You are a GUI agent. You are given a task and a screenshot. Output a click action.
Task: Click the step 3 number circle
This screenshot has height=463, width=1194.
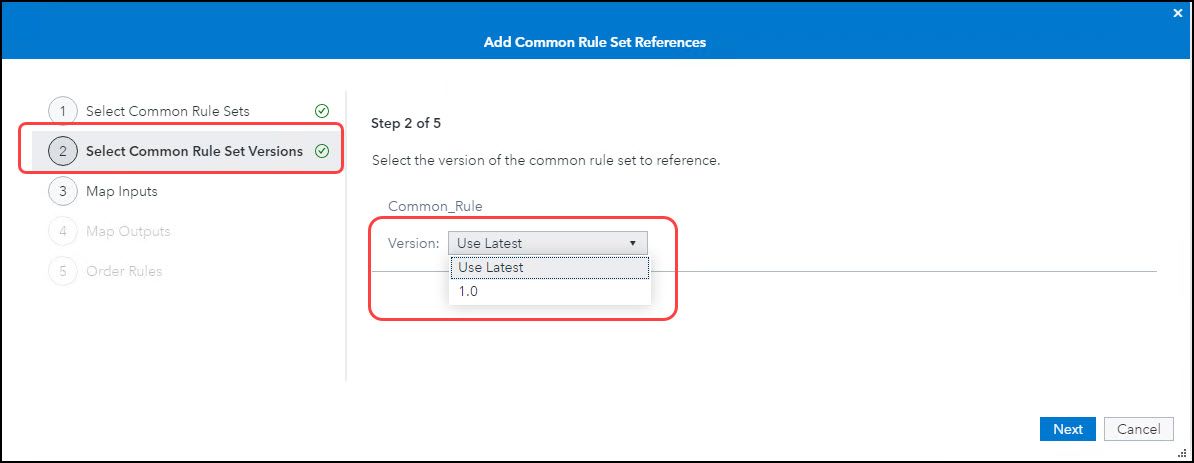(x=62, y=191)
